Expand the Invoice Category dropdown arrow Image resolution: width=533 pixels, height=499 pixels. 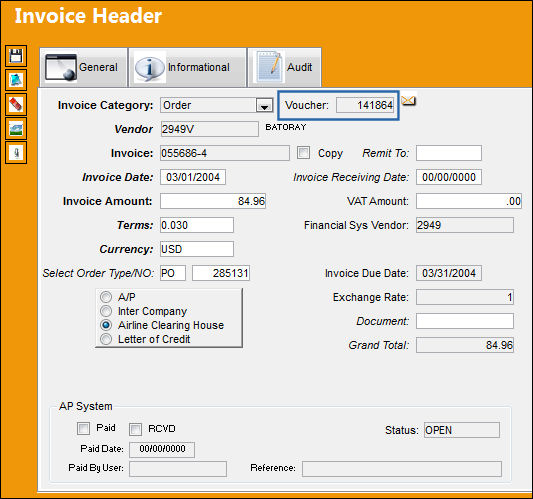[264, 106]
